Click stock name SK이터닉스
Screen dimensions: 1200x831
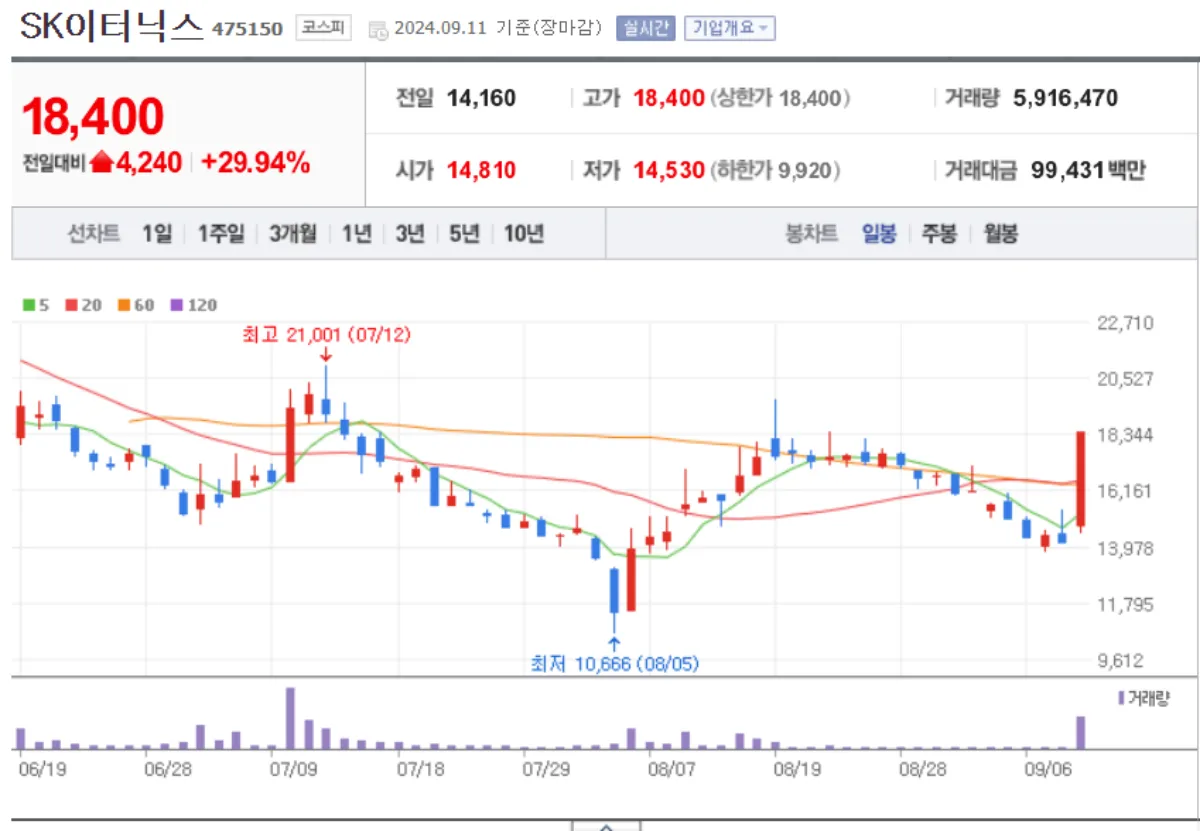pos(111,27)
